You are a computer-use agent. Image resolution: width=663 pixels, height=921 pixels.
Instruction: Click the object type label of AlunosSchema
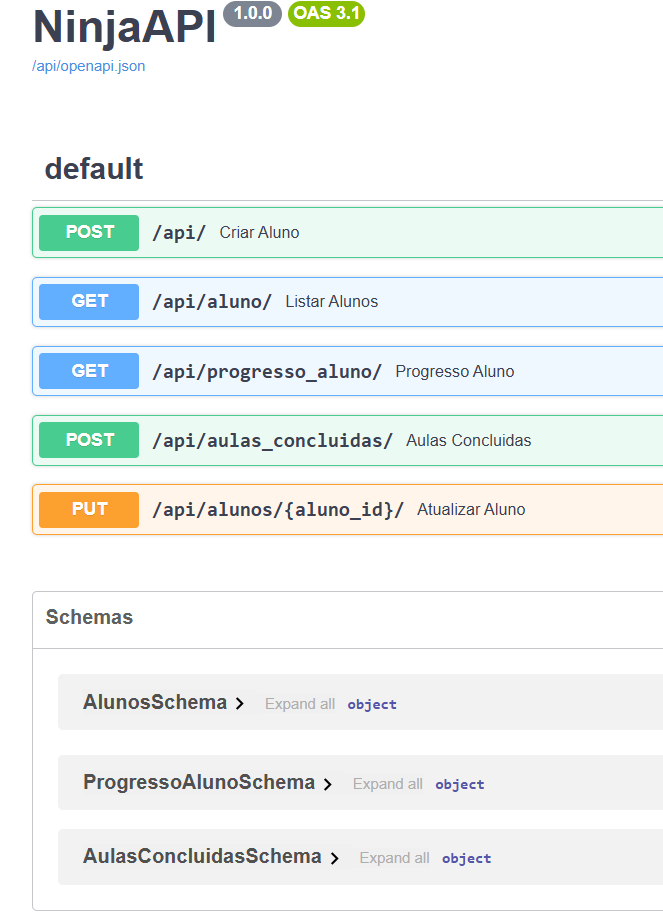(372, 704)
